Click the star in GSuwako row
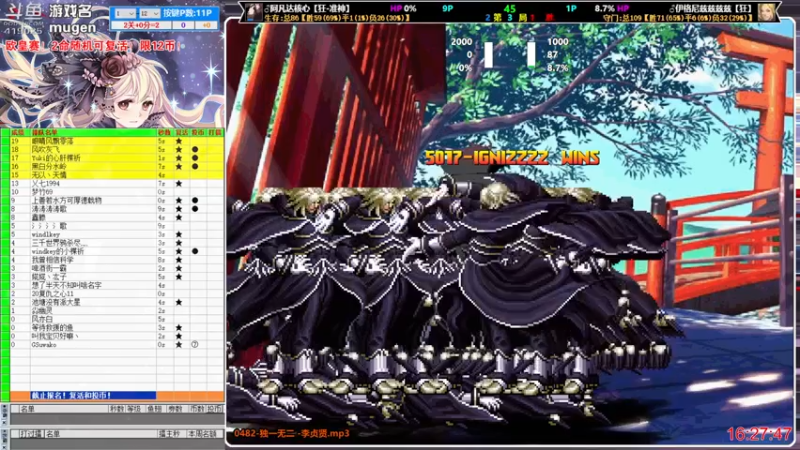The image size is (800, 450). pos(179,344)
